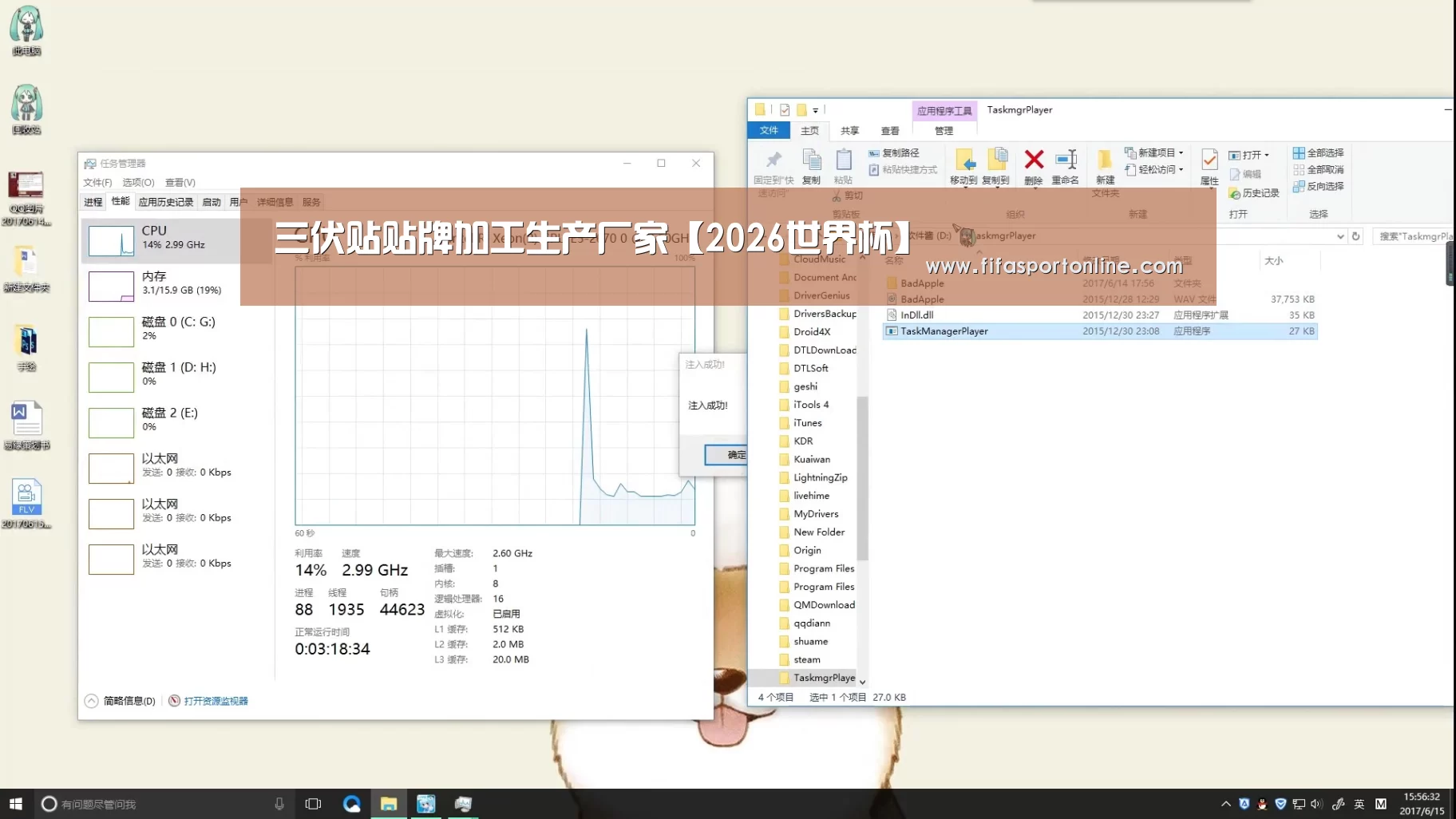Viewport: 1456px width, 819px height.
Task: Select 磁盘 2 (E:) performance item
Action: tap(176, 421)
